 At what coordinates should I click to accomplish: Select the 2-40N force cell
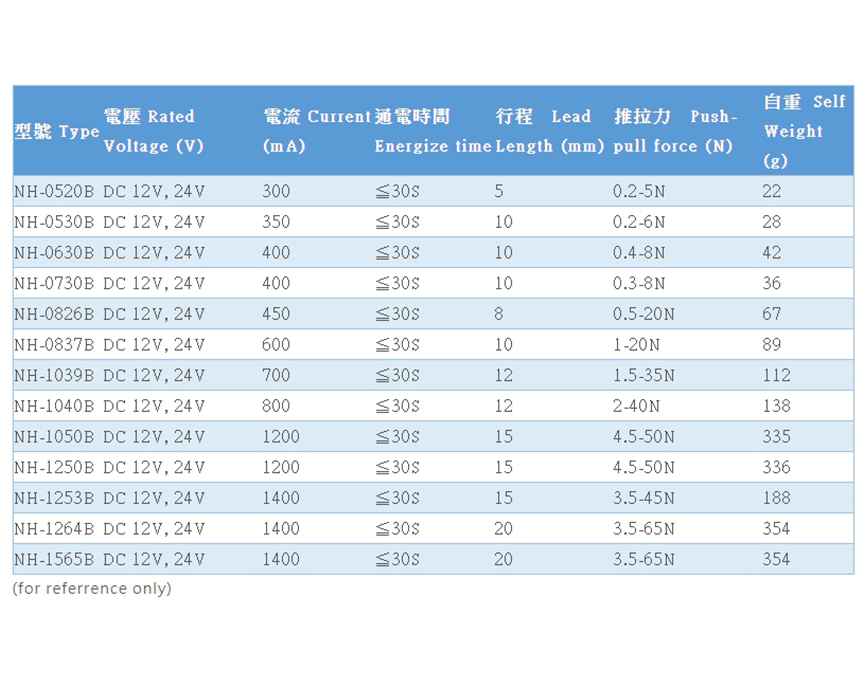(636, 406)
